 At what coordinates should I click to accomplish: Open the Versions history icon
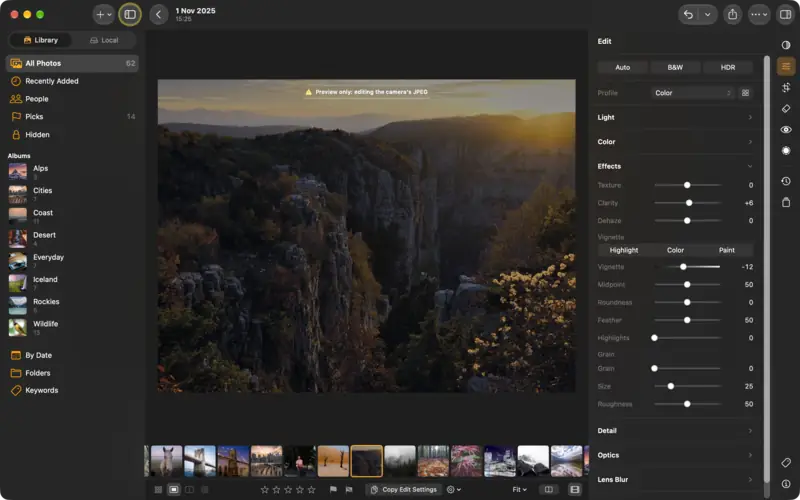(x=786, y=181)
